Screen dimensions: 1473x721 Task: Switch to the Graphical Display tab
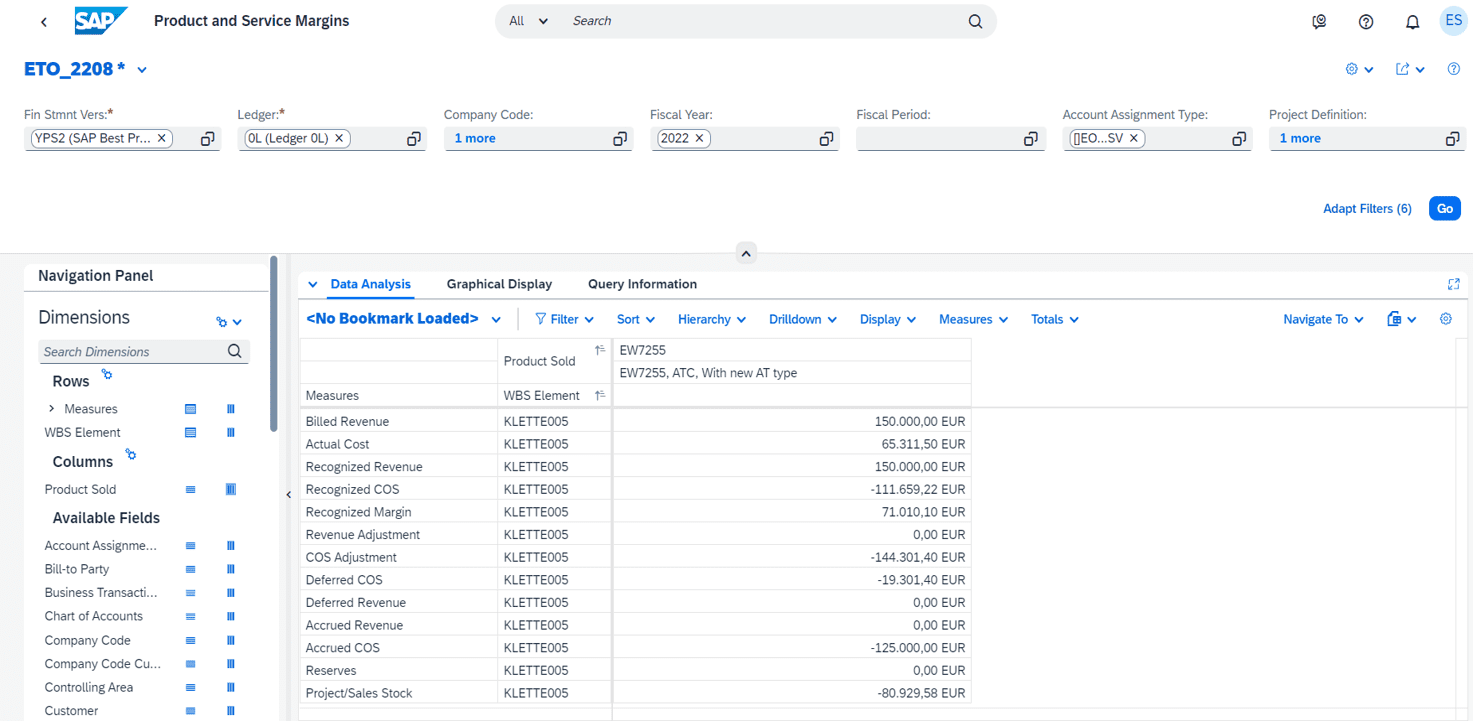pos(499,284)
